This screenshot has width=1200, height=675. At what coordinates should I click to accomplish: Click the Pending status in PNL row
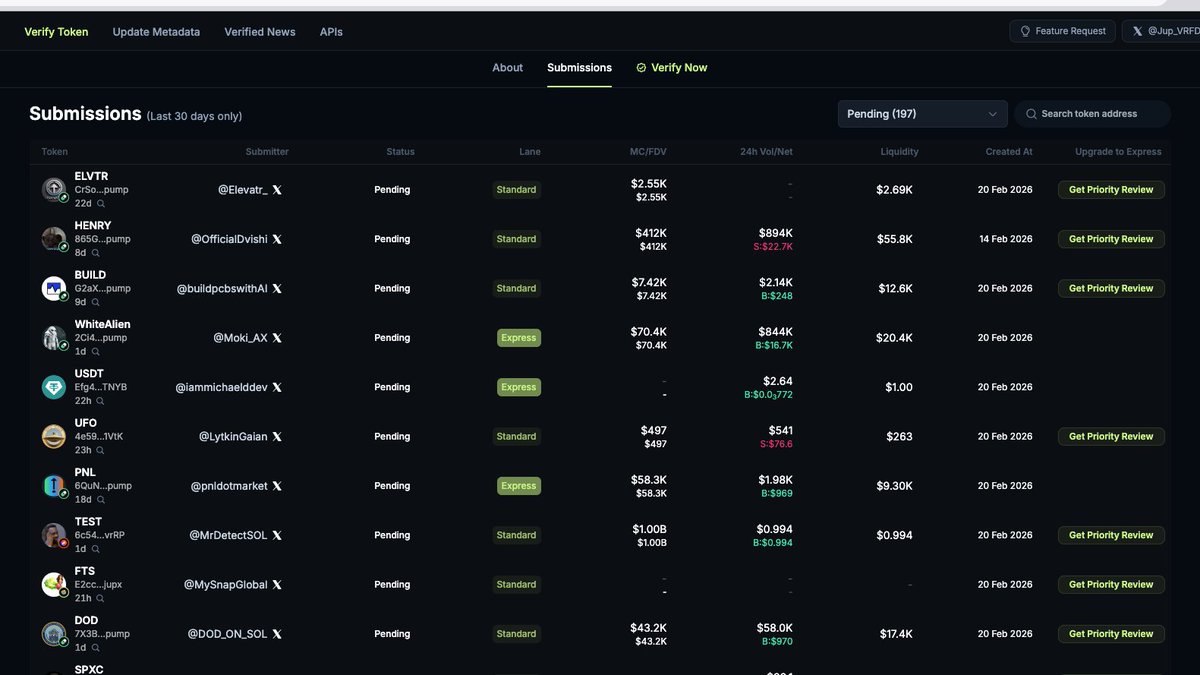tap(392, 486)
